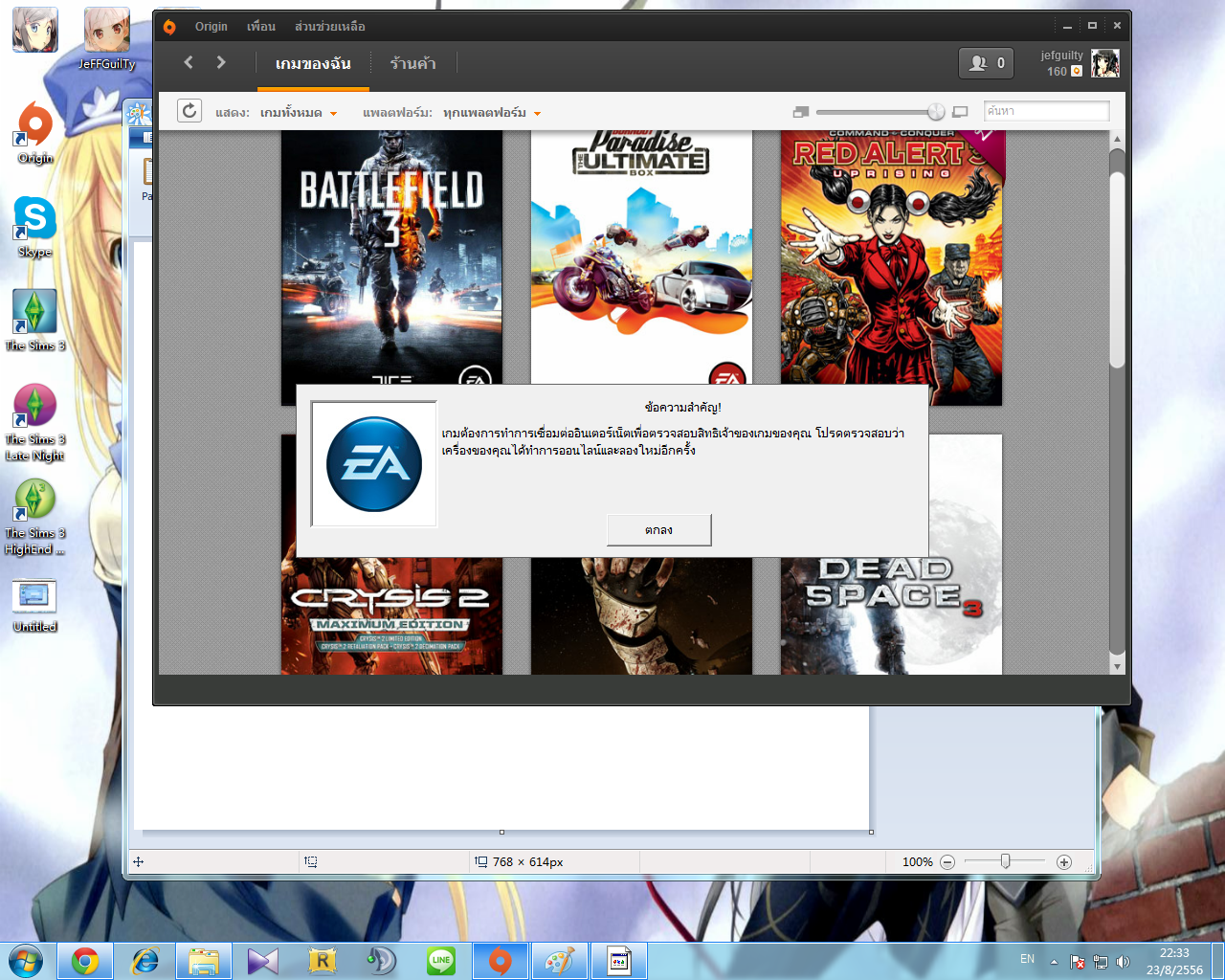Click the Origin points icon next to 160
The height and width of the screenshot is (980, 1225).
click(x=1077, y=72)
